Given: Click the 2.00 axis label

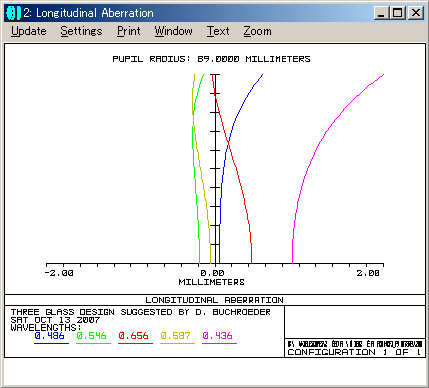Looking at the screenshot, I should (368, 273).
